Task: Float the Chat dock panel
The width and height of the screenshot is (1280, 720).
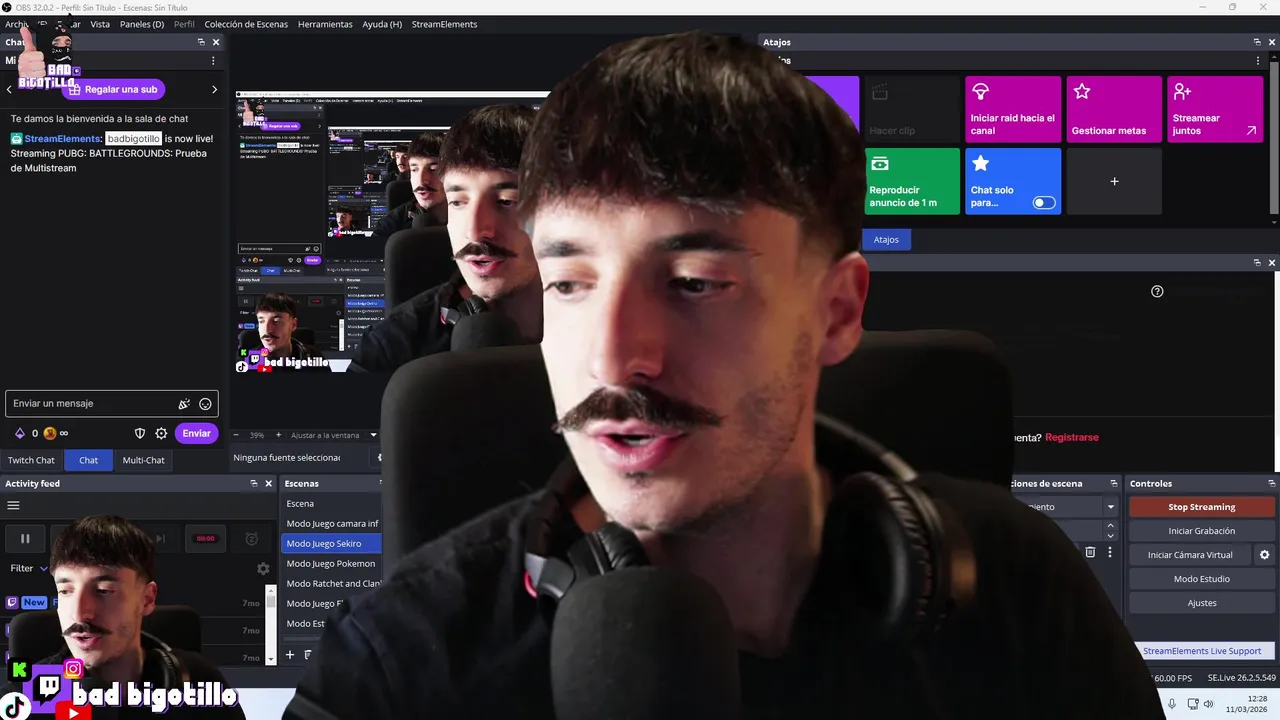Action: point(201,42)
